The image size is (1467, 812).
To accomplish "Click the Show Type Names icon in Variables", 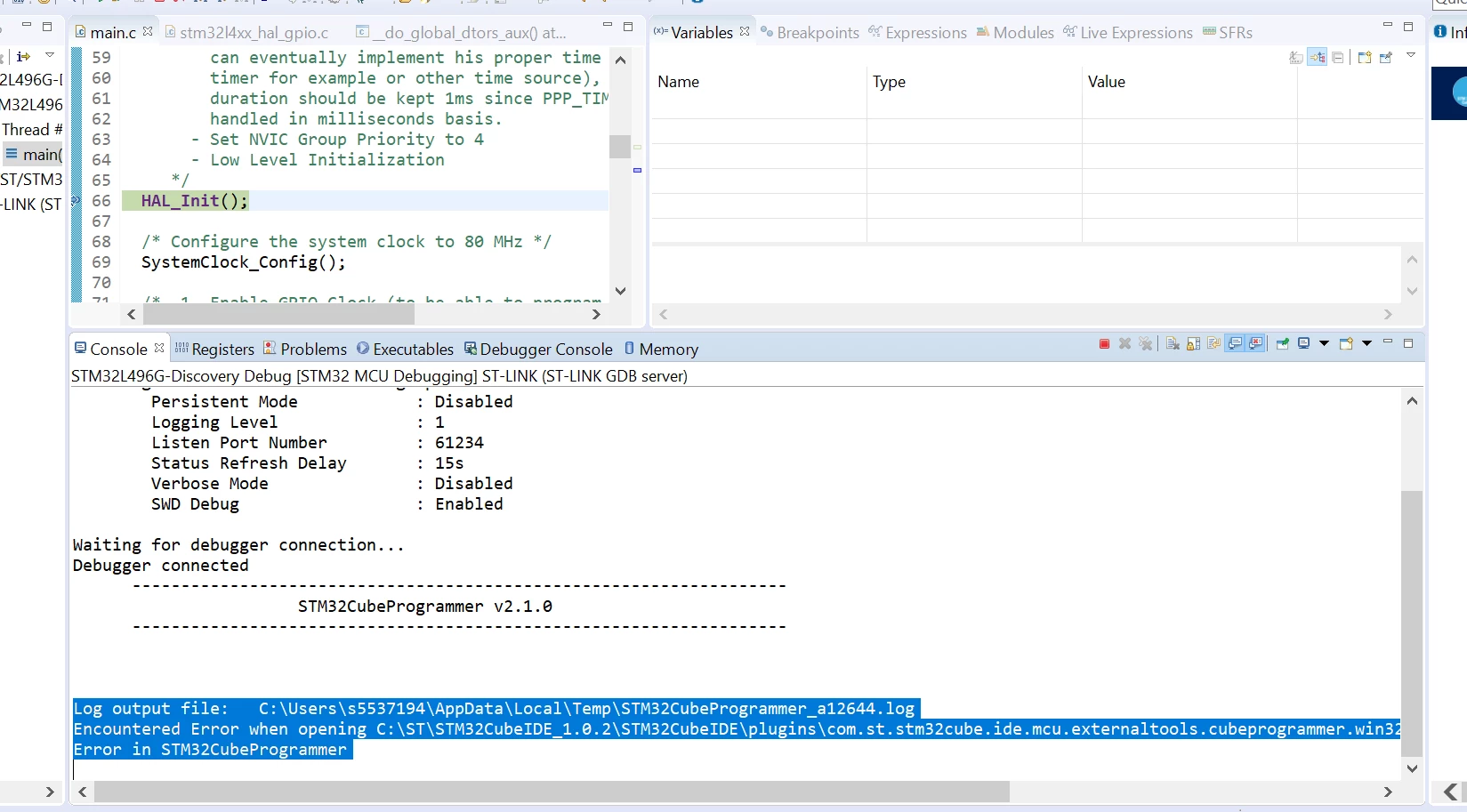I will pyautogui.click(x=1296, y=58).
